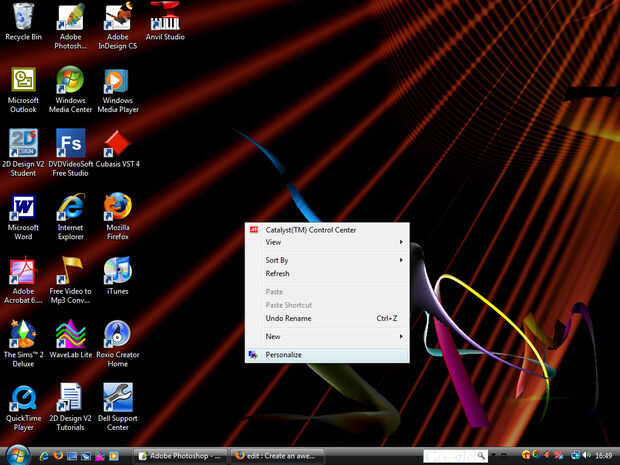Select the Adobe InDesign CS shortcut
The image size is (620, 465).
pyautogui.click(x=117, y=26)
